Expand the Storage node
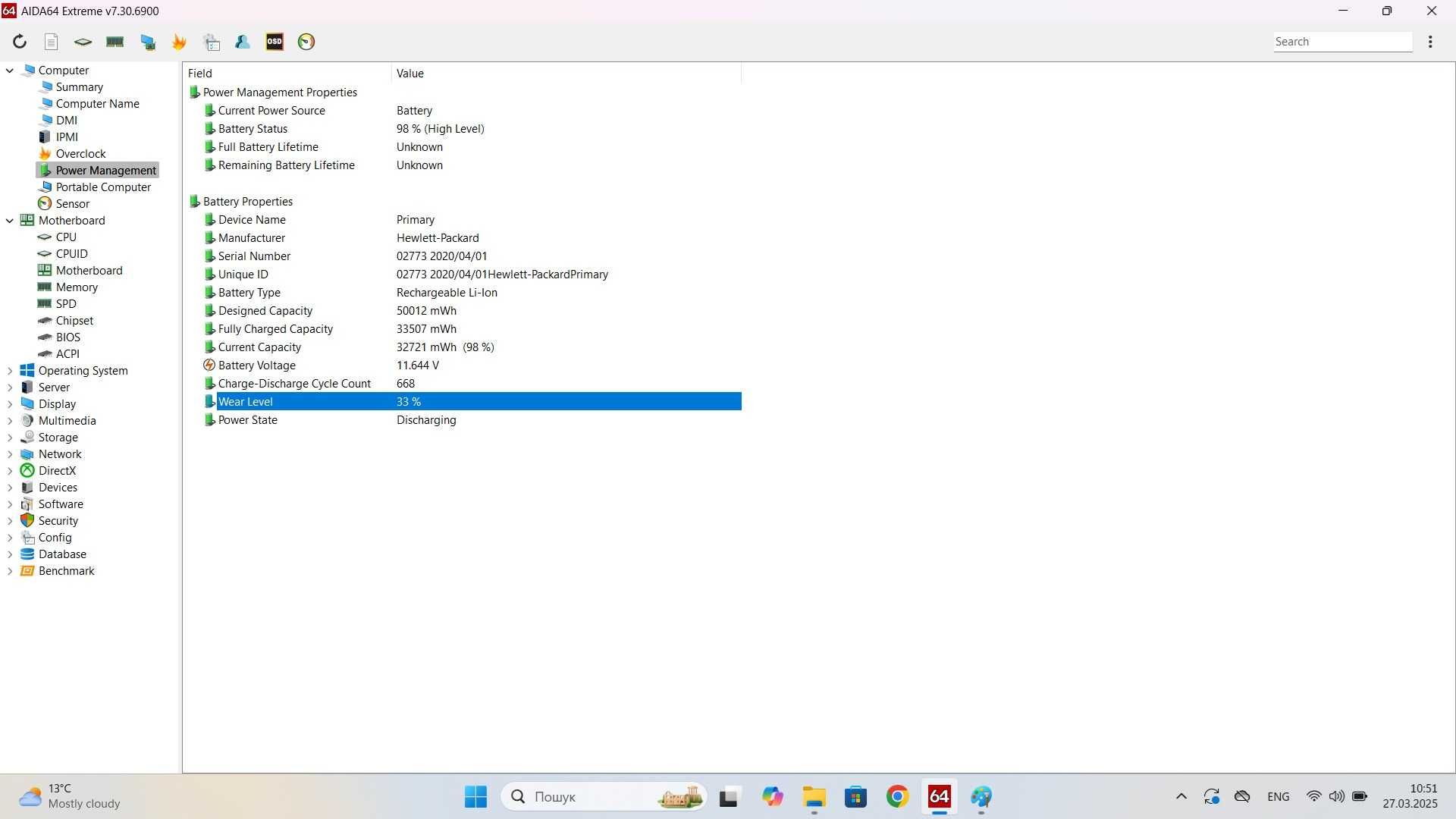The height and width of the screenshot is (819, 1456). tap(10, 438)
